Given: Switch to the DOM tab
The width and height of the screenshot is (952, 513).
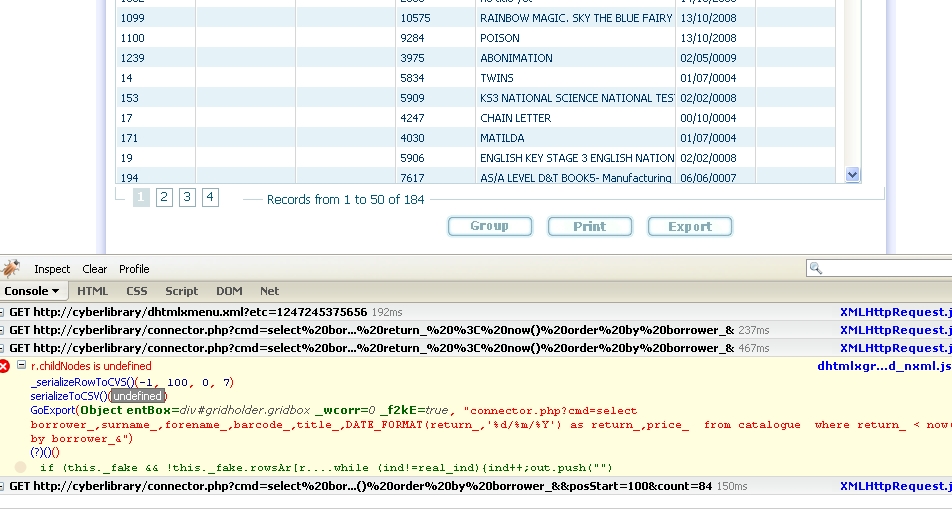Looking at the screenshot, I should pos(229,291).
